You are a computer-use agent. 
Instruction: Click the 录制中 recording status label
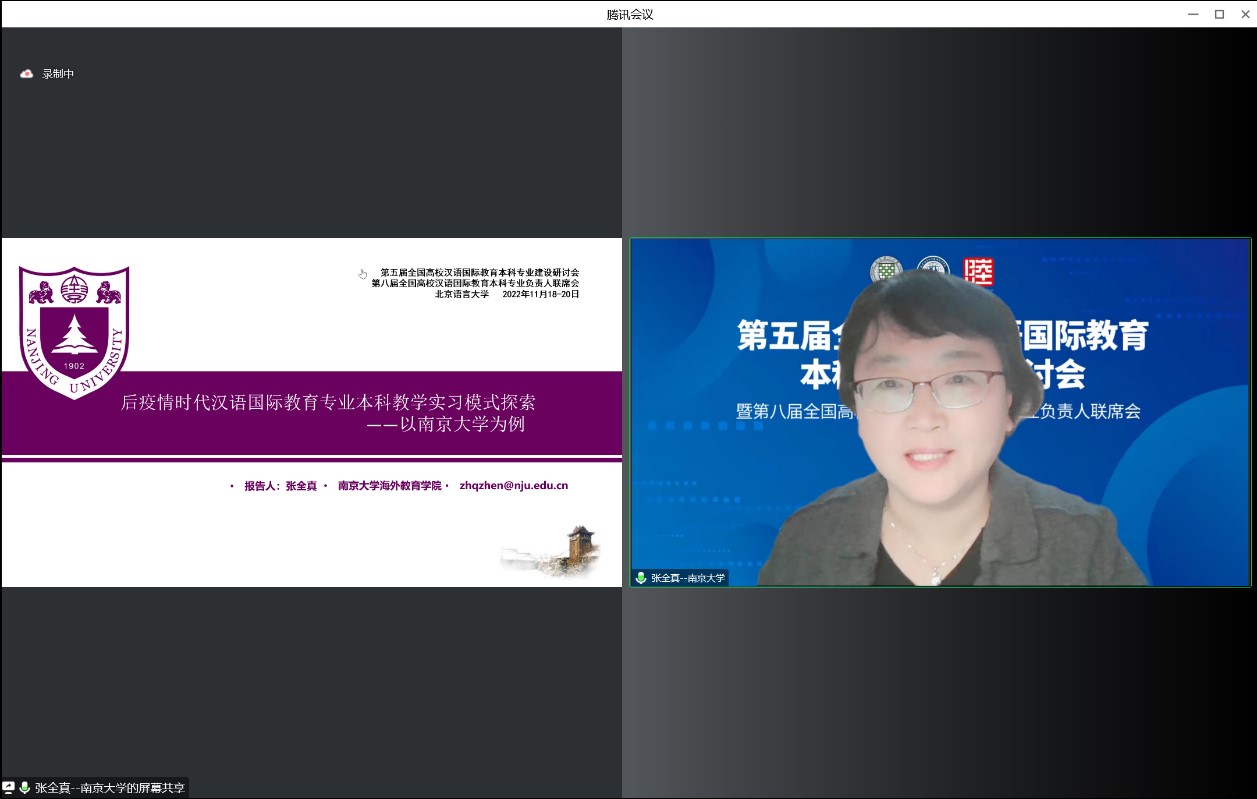[58, 74]
